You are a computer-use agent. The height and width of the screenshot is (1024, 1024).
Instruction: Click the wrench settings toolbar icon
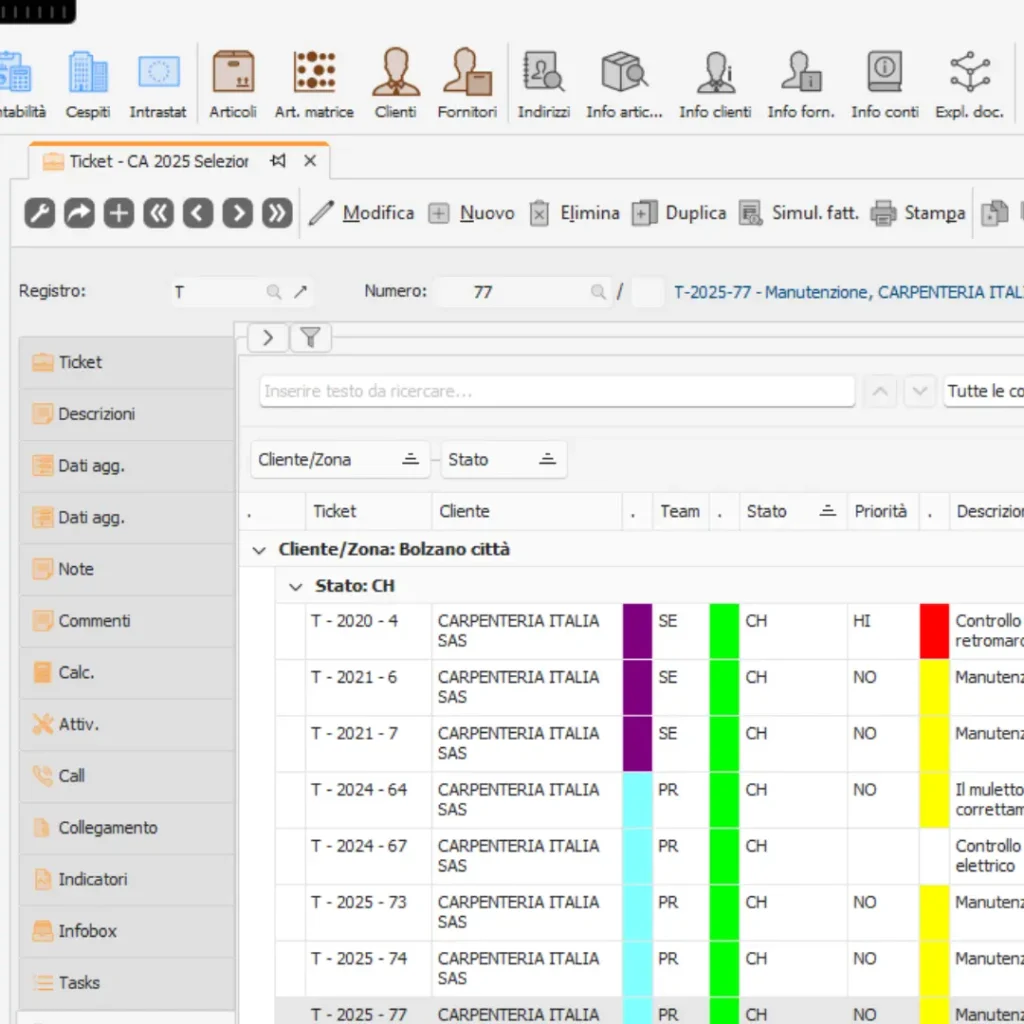point(40,214)
